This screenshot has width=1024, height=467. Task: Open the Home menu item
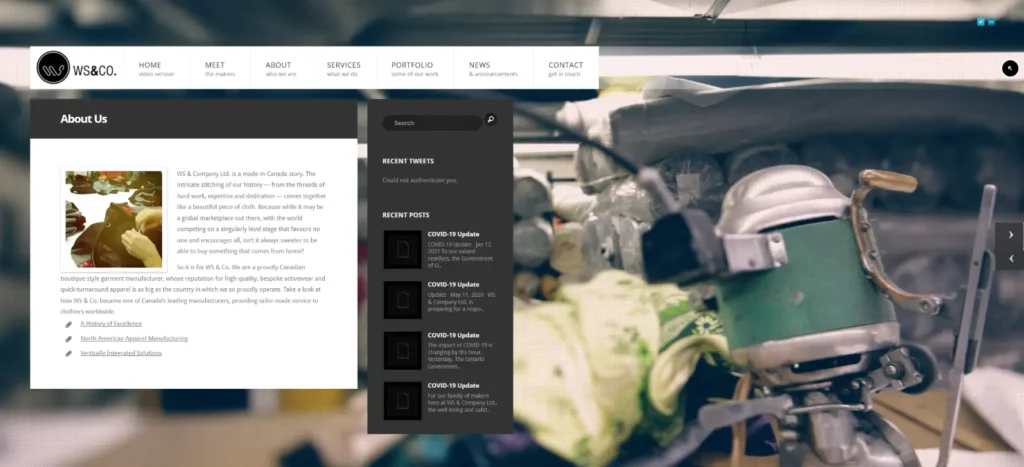(155, 69)
